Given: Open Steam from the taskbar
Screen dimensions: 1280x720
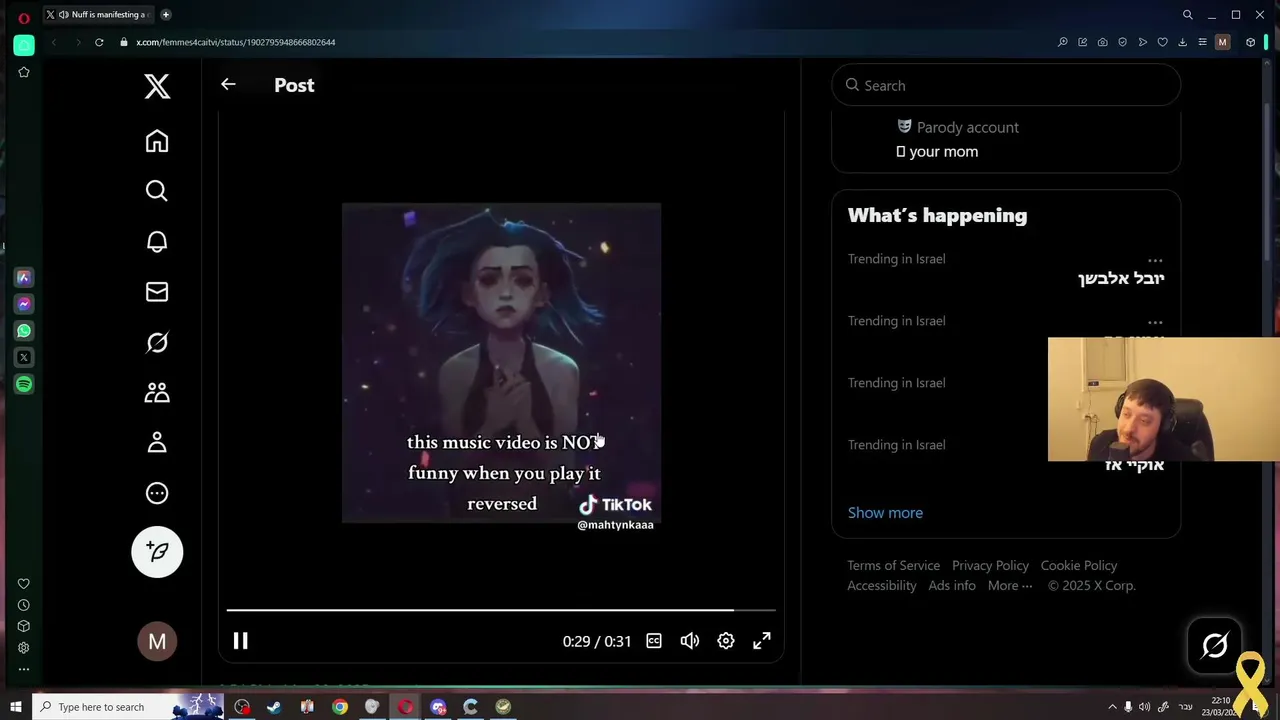Looking at the screenshot, I should (274, 707).
